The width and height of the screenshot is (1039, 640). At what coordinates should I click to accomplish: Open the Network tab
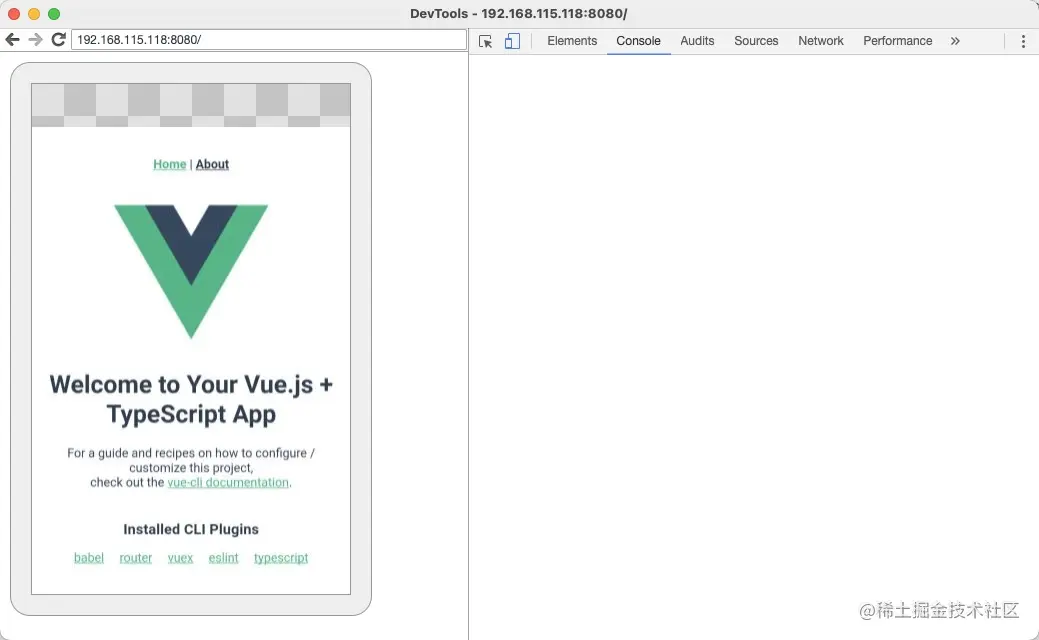820,41
